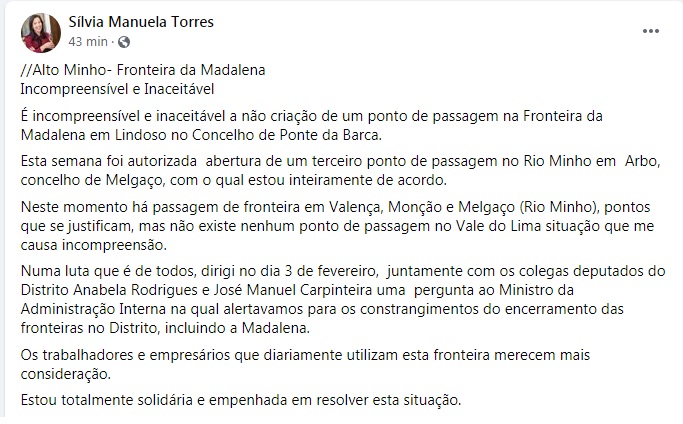The width and height of the screenshot is (683, 424).
Task: Open Sílvia Manuela Torres author name link
Action: pyautogui.click(x=141, y=22)
